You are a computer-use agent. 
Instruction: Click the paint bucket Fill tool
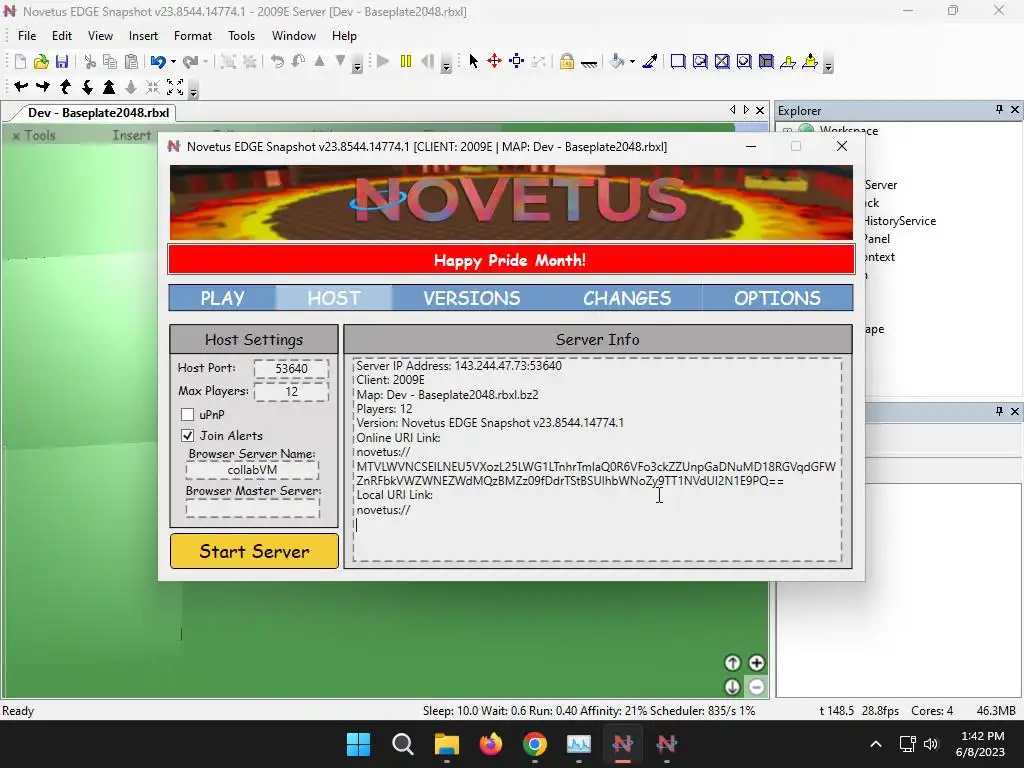pyautogui.click(x=616, y=61)
